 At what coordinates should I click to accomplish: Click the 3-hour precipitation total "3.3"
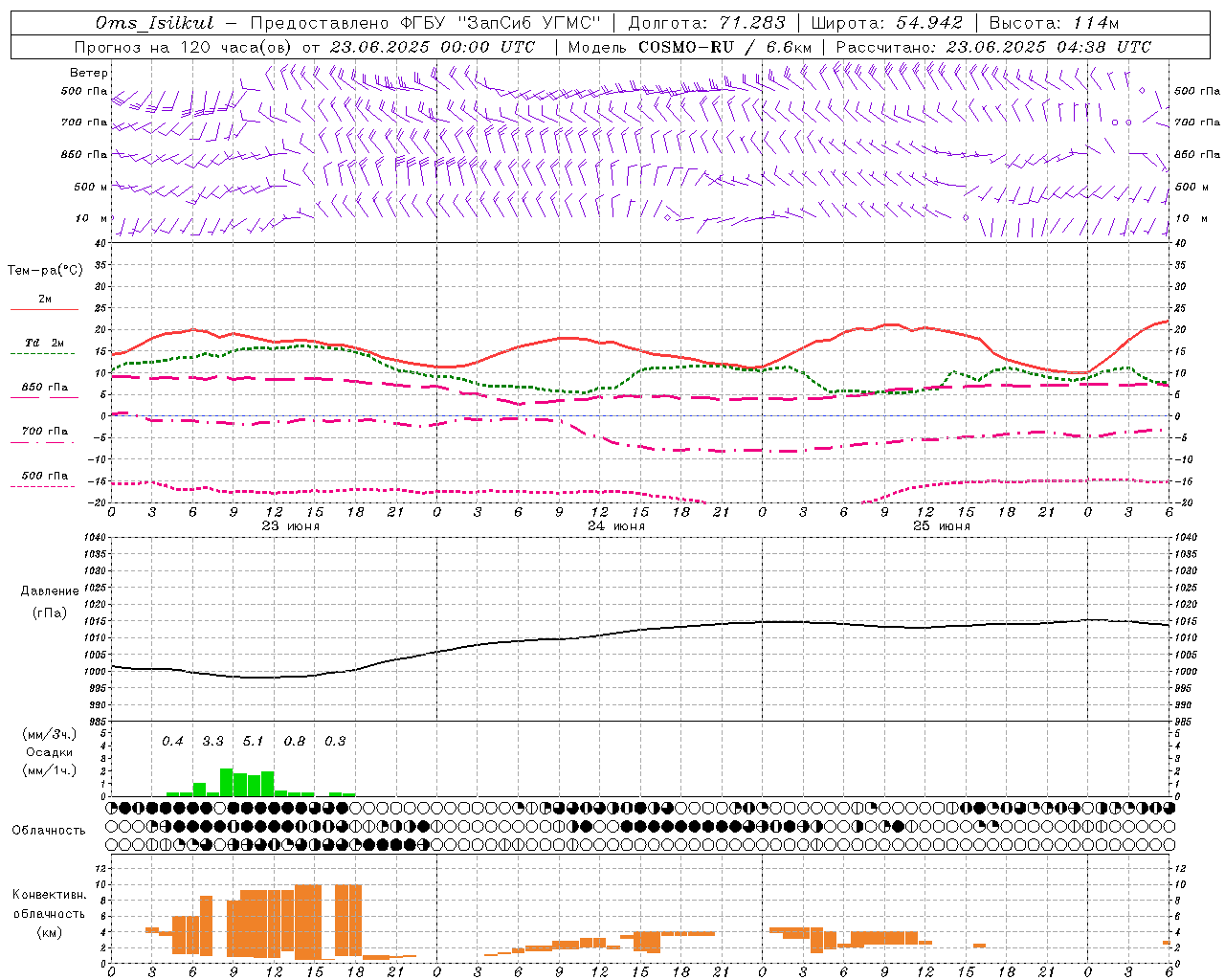212,742
